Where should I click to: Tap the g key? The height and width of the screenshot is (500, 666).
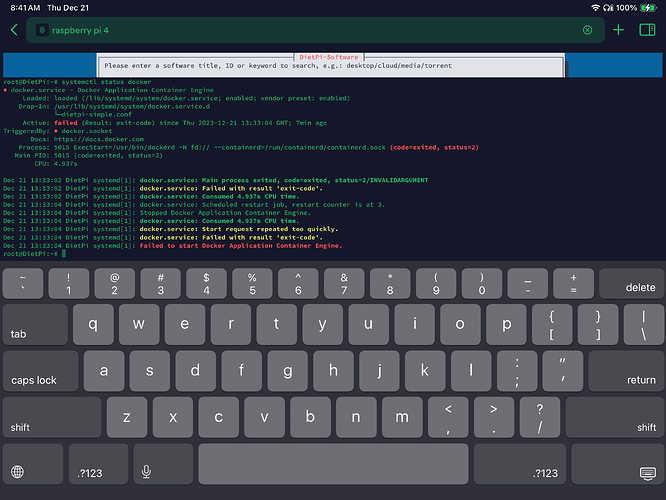pyautogui.click(x=287, y=371)
